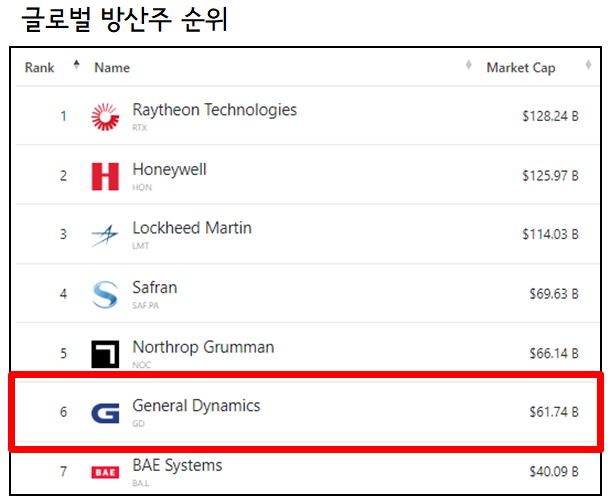612x504 pixels.
Task: Click the $69.63 B market cap value
Action: [x=554, y=294]
